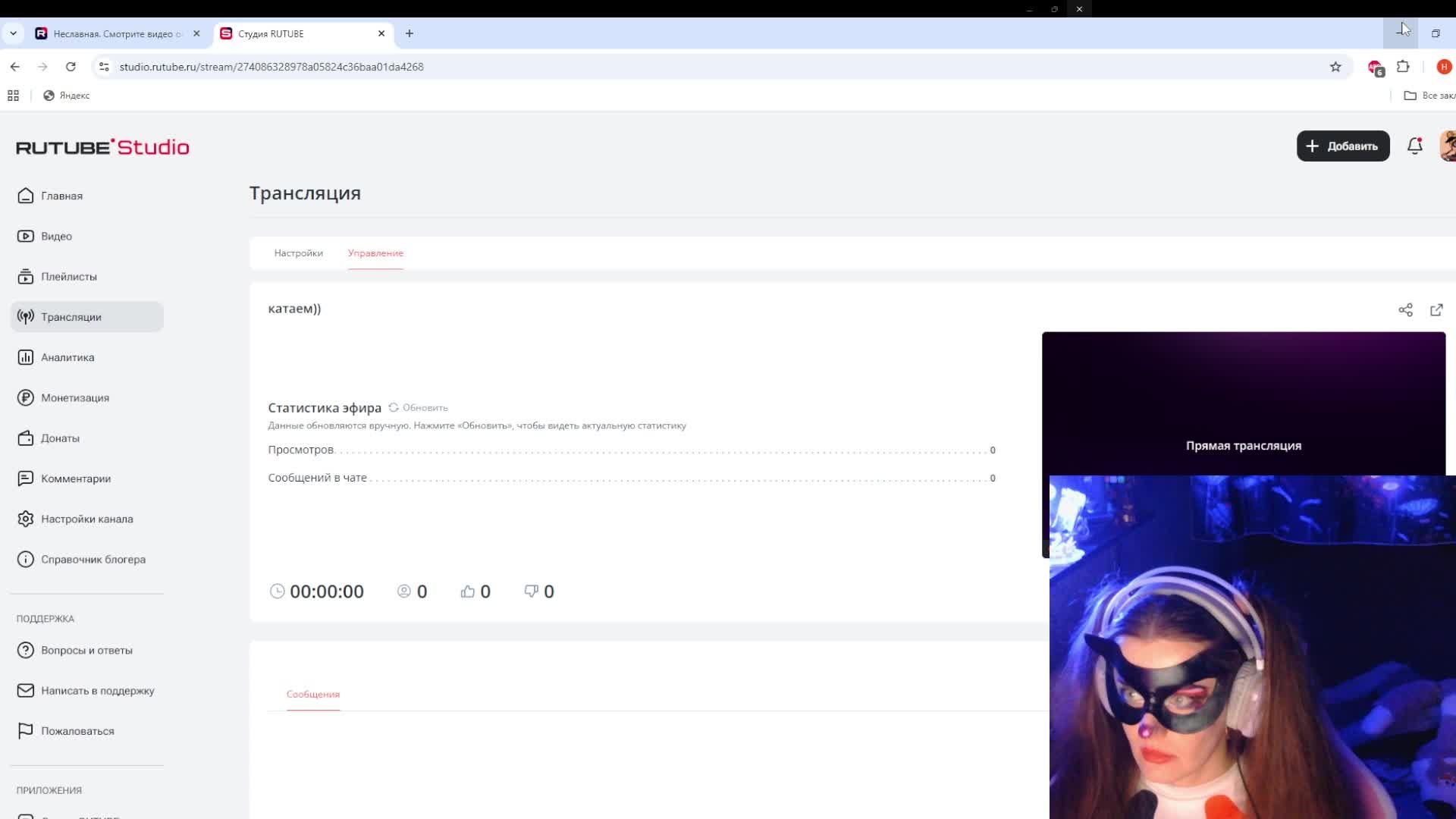Open Донаты in the sidebar
This screenshot has width=1456, height=819.
pos(60,438)
